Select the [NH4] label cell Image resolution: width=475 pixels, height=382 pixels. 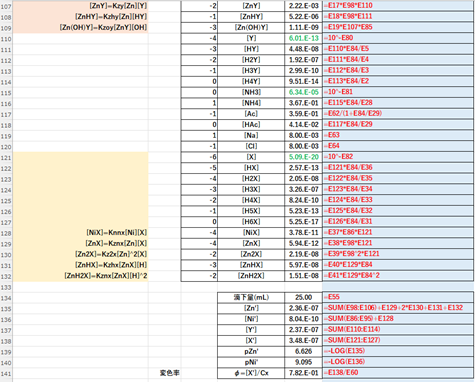pos(251,103)
